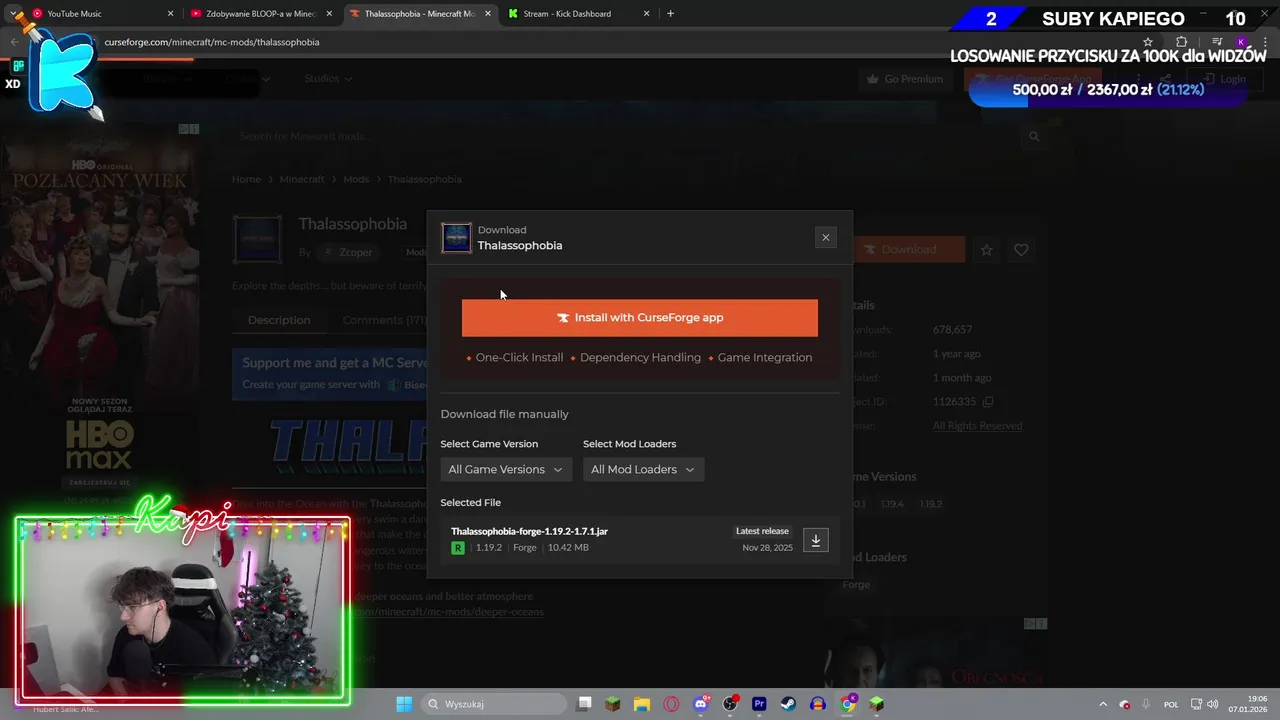Open the All Game Versions dropdown

(506, 469)
